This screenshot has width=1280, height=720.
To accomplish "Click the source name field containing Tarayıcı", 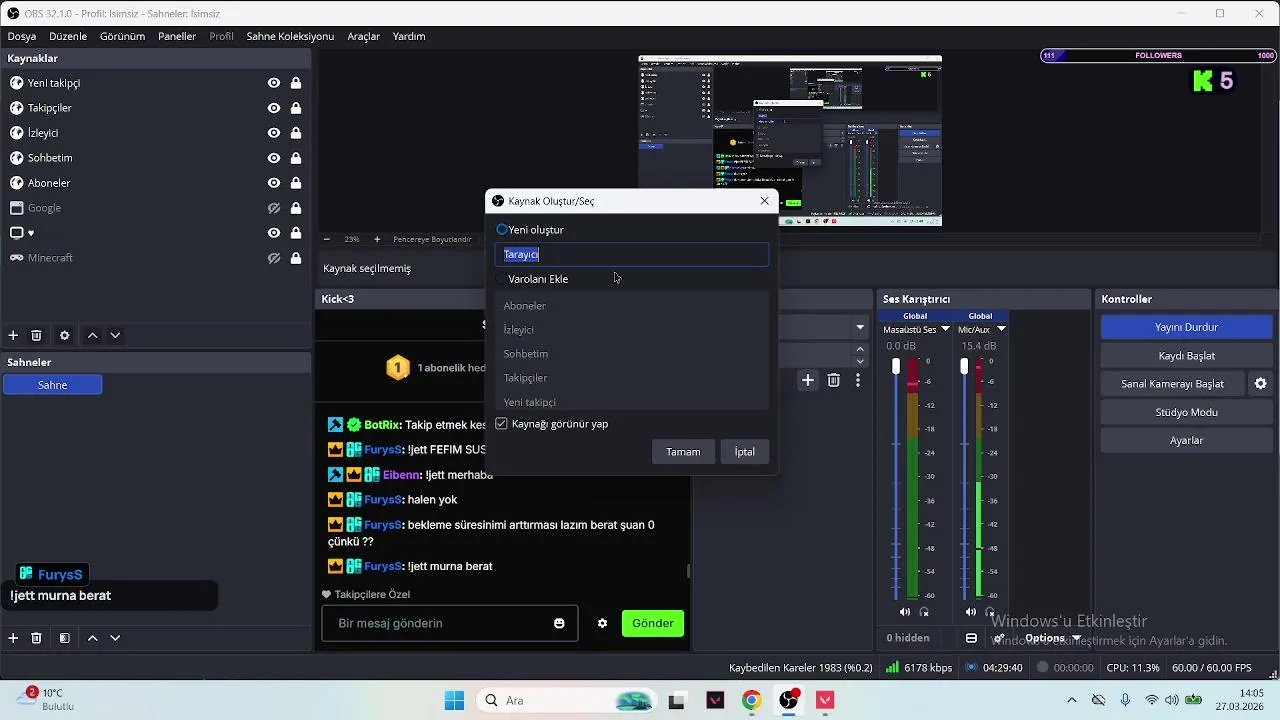I will point(632,254).
